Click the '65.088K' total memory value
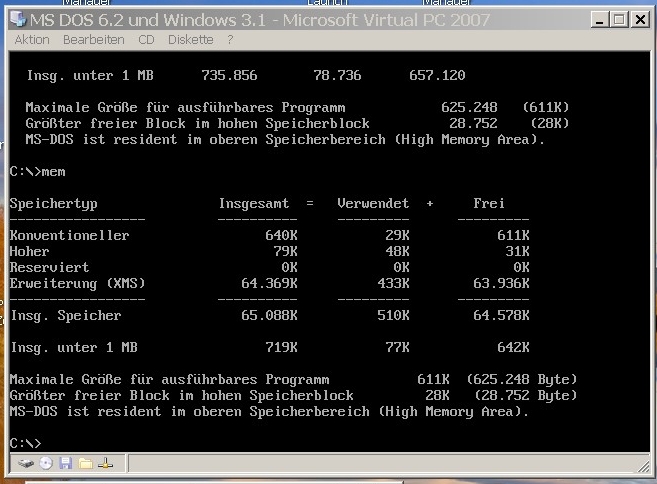 click(x=269, y=316)
